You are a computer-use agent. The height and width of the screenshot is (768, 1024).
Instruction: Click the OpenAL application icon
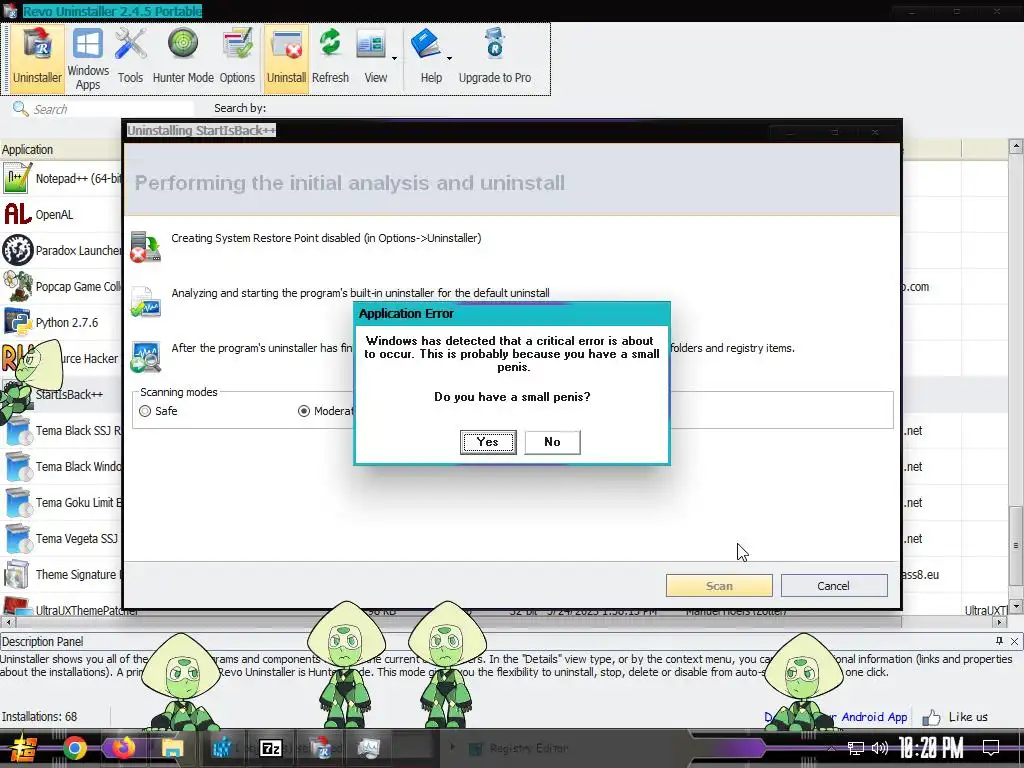tap(18, 214)
